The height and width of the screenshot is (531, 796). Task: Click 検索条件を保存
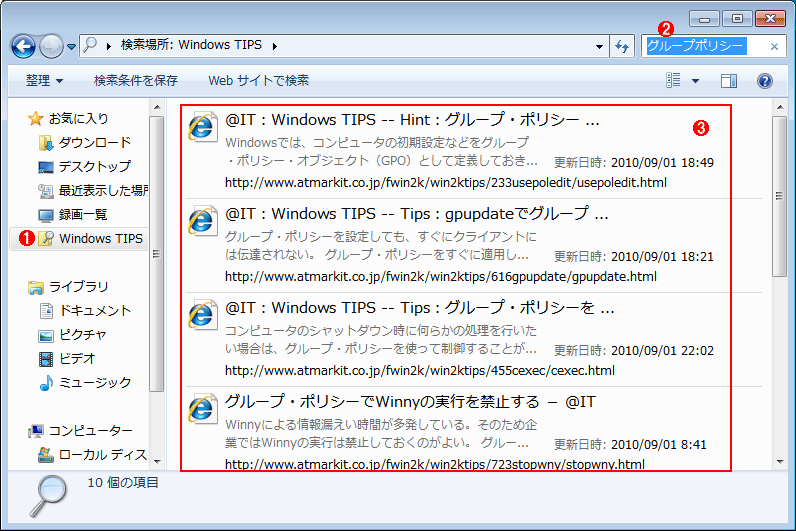[x=136, y=80]
